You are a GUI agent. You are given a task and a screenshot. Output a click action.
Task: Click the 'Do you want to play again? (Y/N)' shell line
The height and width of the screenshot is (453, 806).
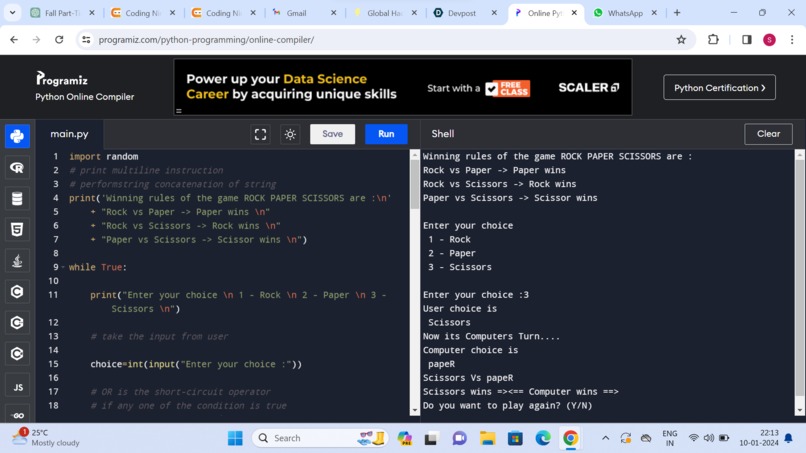tap(507, 406)
